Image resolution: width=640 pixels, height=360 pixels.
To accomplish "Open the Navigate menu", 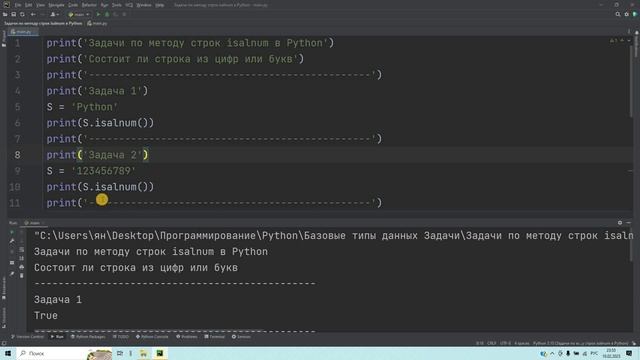I will (56, 5).
